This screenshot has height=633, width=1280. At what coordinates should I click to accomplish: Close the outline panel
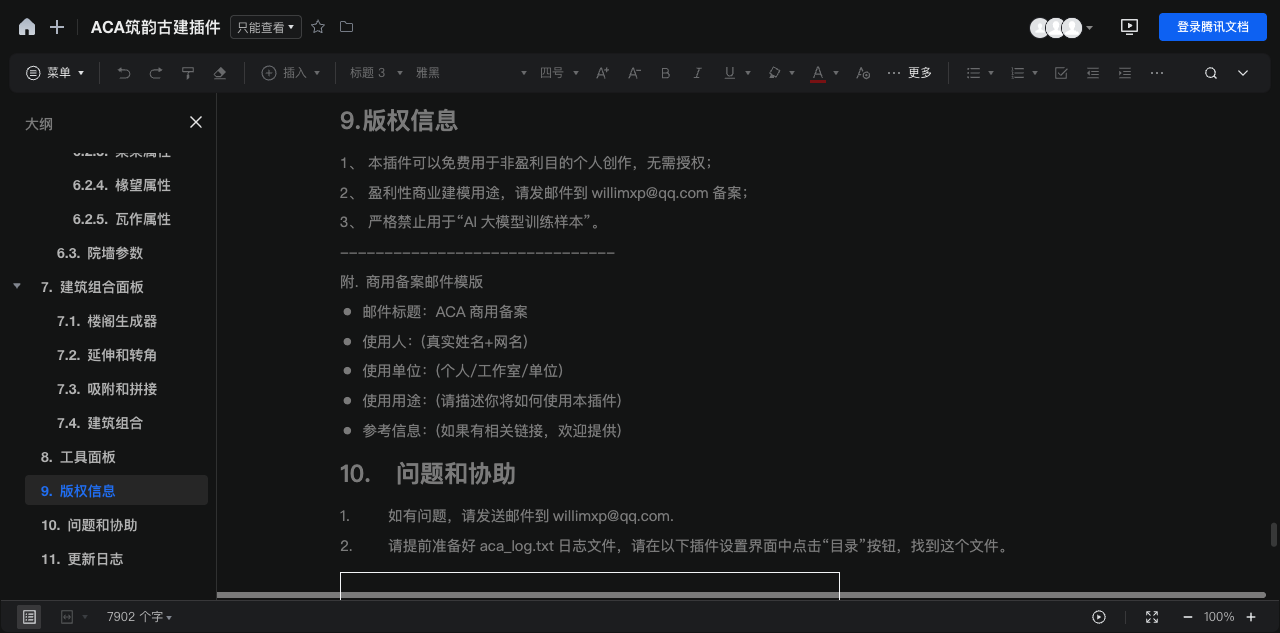pos(196,122)
